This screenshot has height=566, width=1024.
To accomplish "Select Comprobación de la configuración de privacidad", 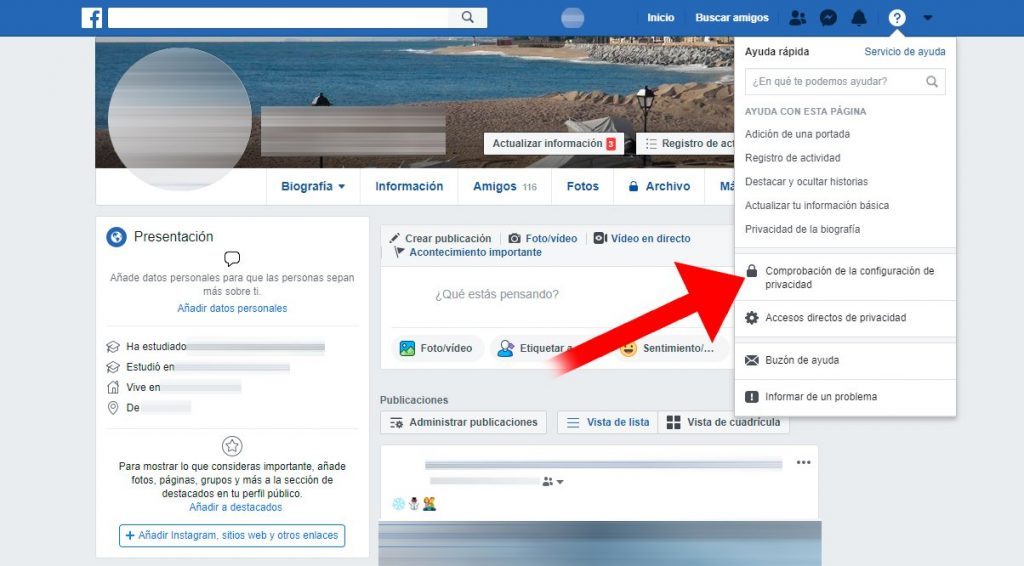I will (x=848, y=278).
